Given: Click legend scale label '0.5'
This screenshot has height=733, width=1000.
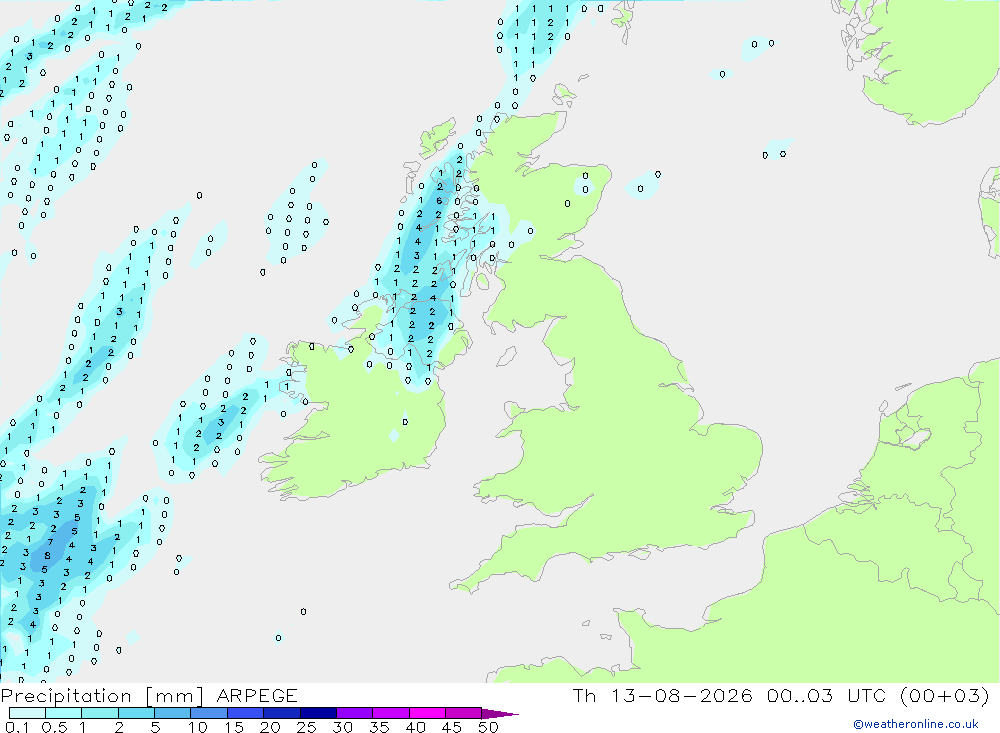Looking at the screenshot, I should tap(54, 727).
